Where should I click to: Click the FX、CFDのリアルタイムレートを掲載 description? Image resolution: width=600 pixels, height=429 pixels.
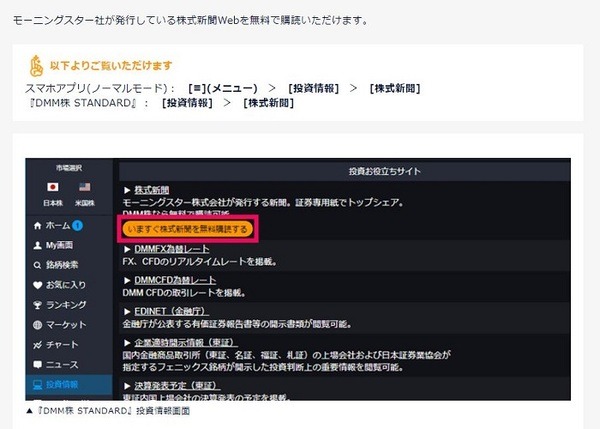click(x=199, y=262)
